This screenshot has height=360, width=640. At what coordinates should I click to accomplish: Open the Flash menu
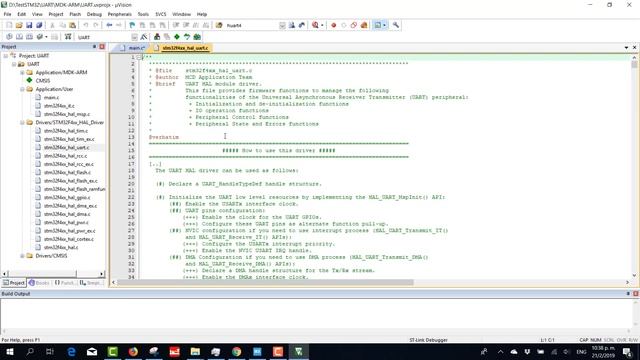click(x=75, y=14)
